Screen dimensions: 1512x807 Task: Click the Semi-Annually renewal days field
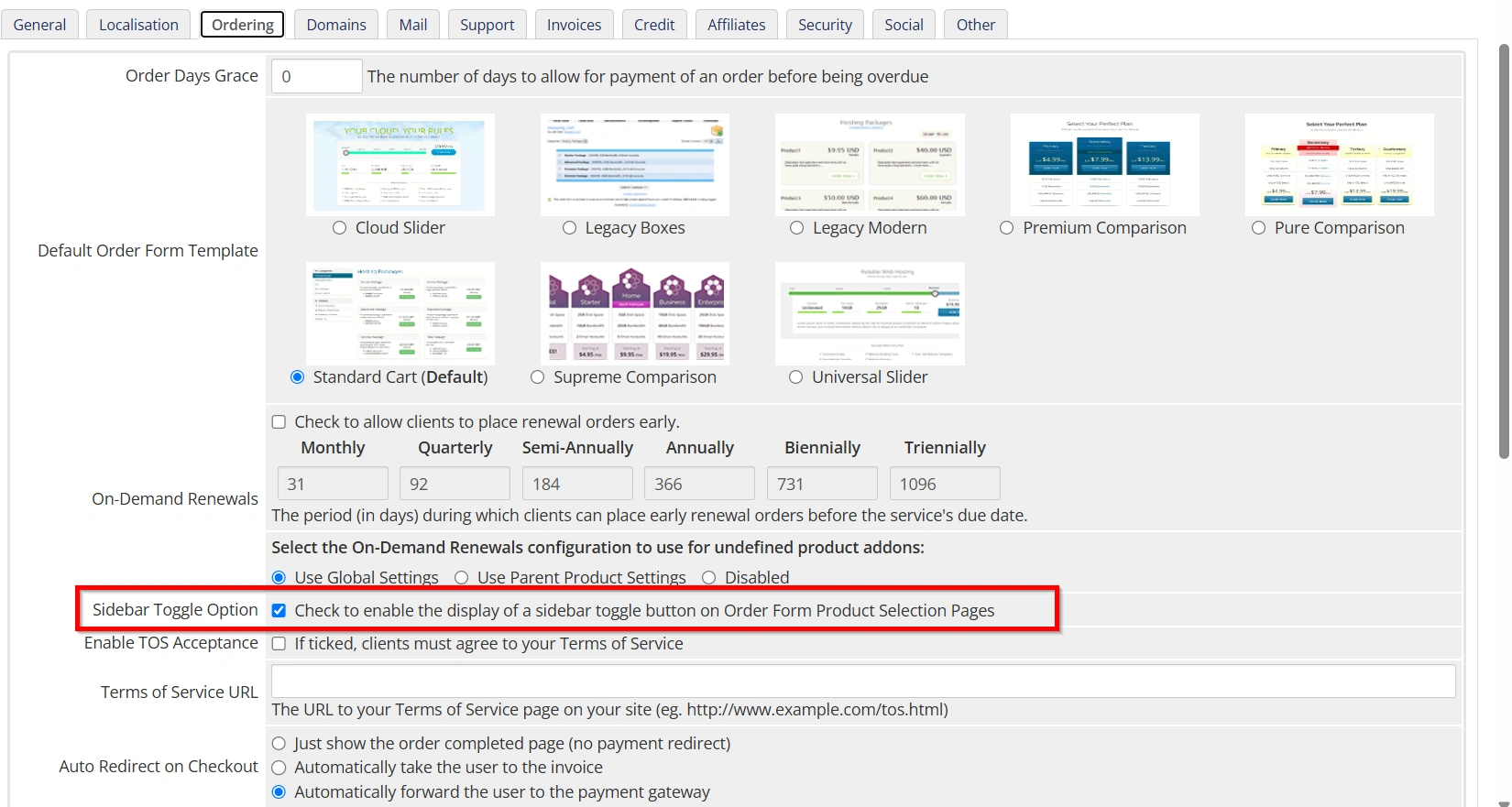pos(577,484)
